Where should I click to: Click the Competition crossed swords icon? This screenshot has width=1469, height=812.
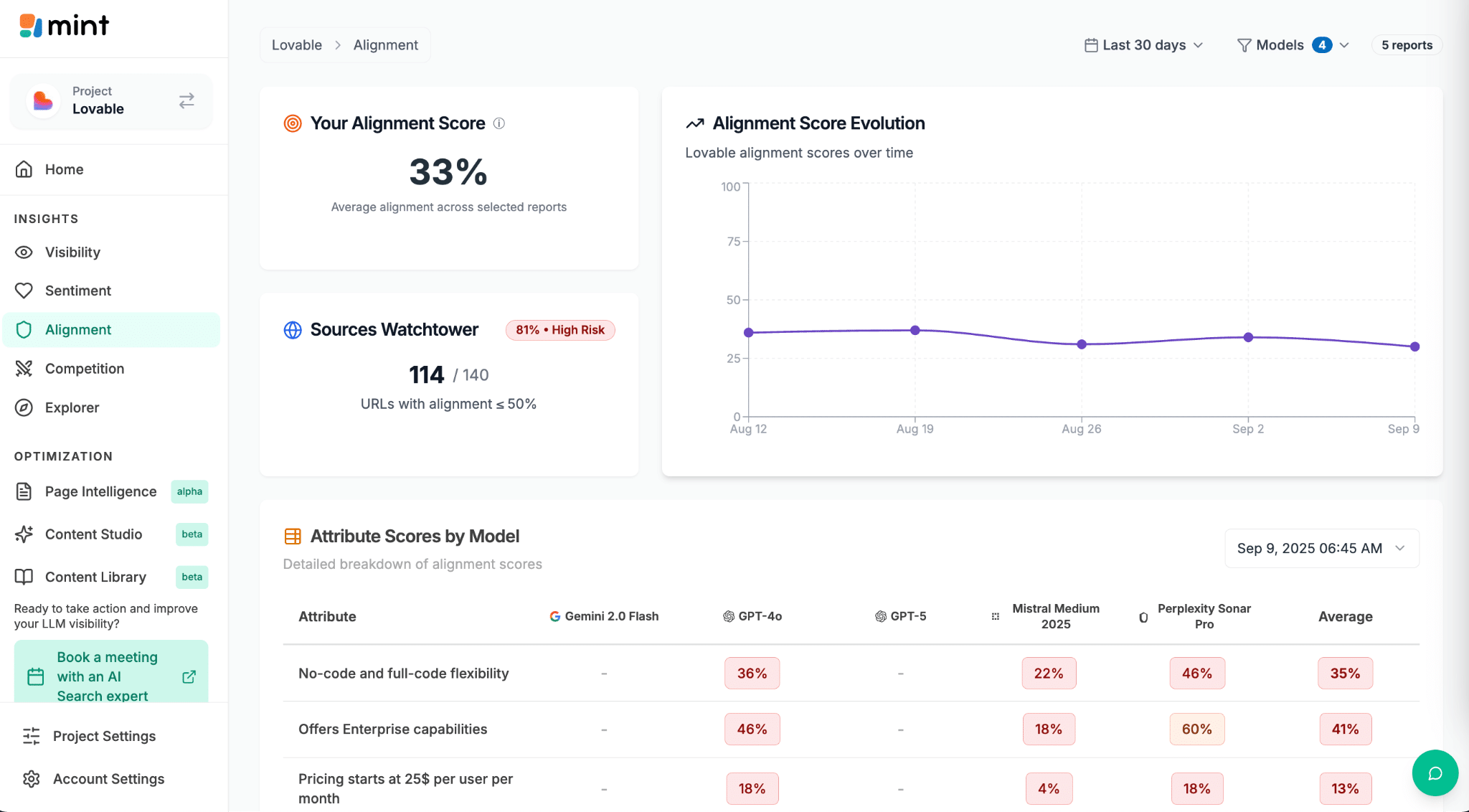[24, 369]
